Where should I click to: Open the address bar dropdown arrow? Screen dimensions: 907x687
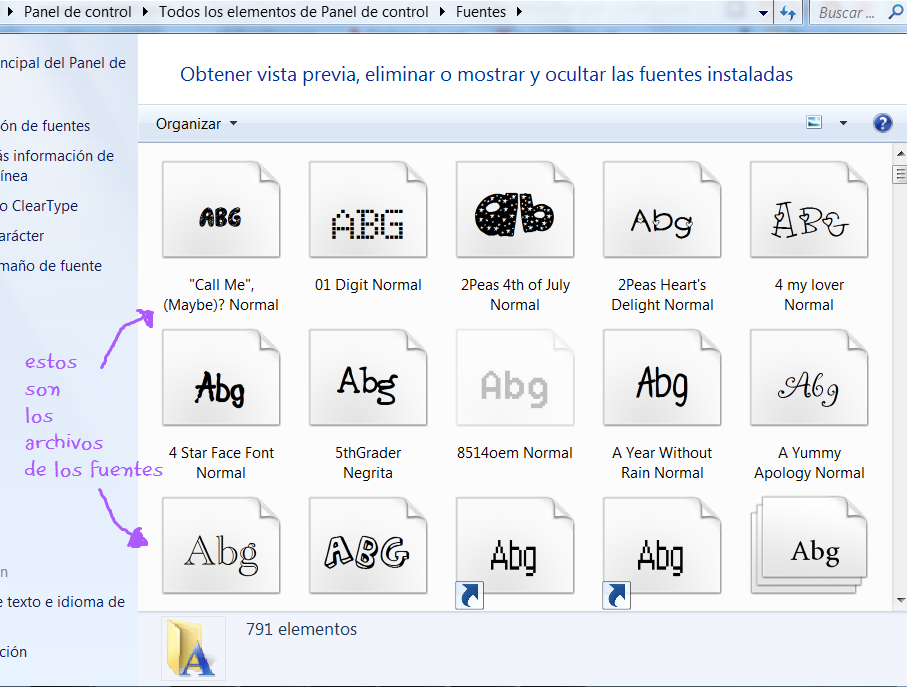tap(763, 13)
